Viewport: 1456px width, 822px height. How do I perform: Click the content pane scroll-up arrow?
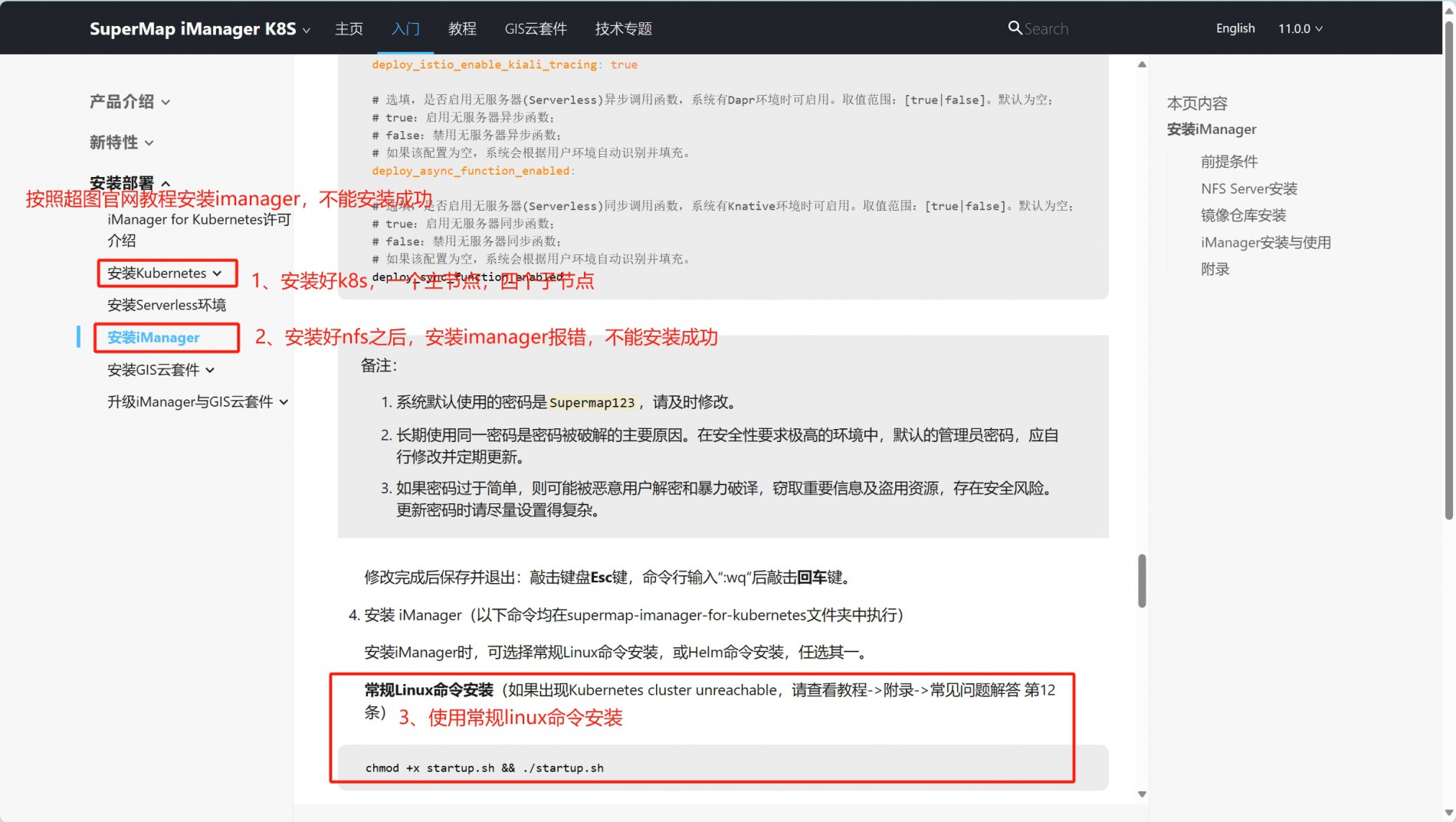(1142, 64)
